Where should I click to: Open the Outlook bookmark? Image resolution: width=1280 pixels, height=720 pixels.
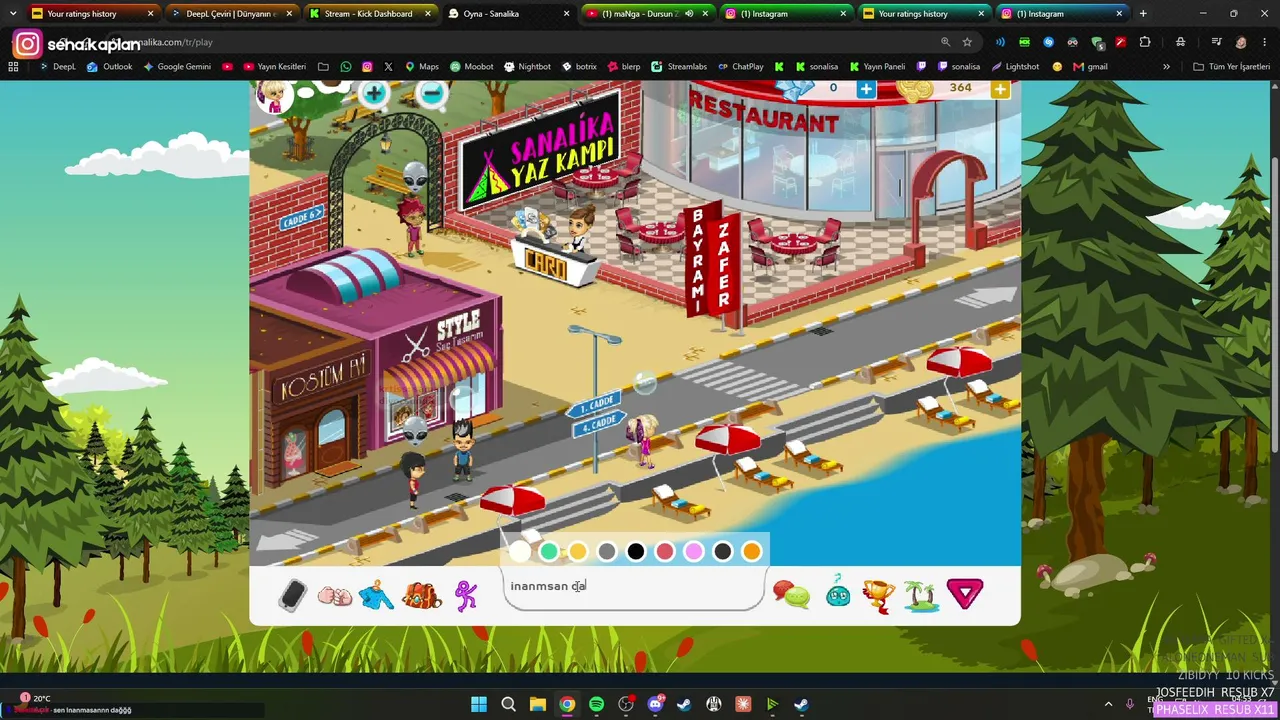click(x=109, y=67)
